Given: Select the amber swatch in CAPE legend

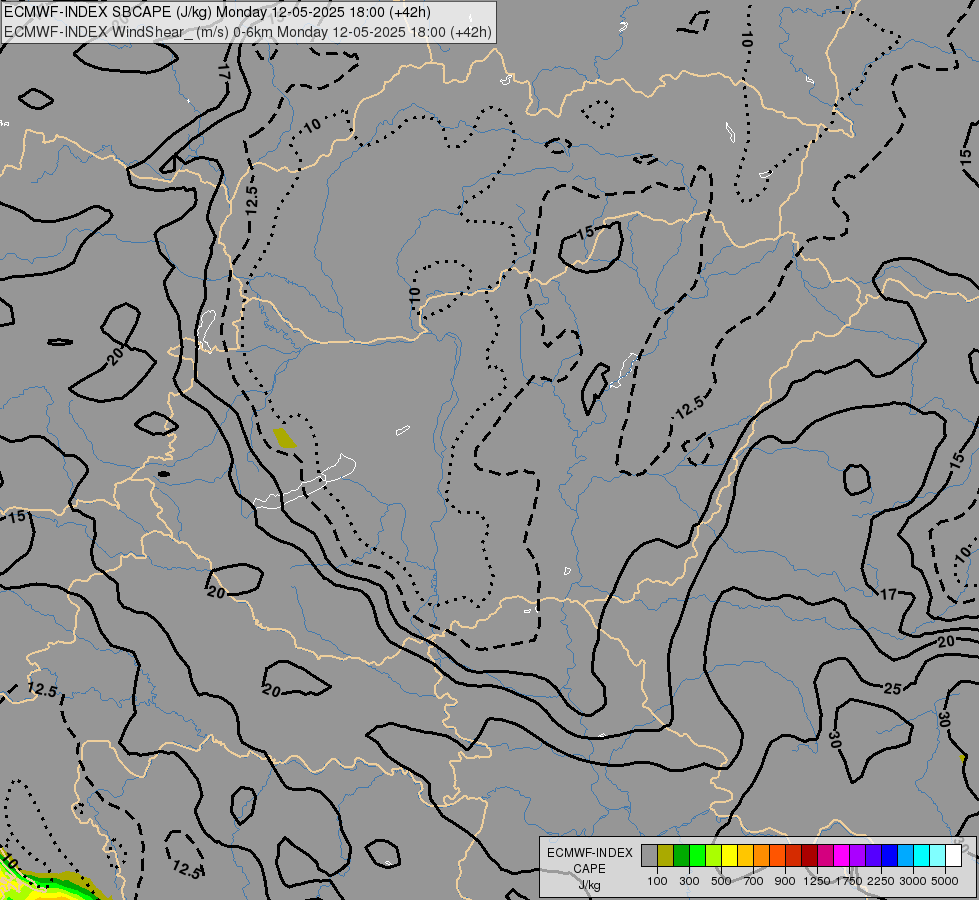Looking at the screenshot, I should 745,856.
